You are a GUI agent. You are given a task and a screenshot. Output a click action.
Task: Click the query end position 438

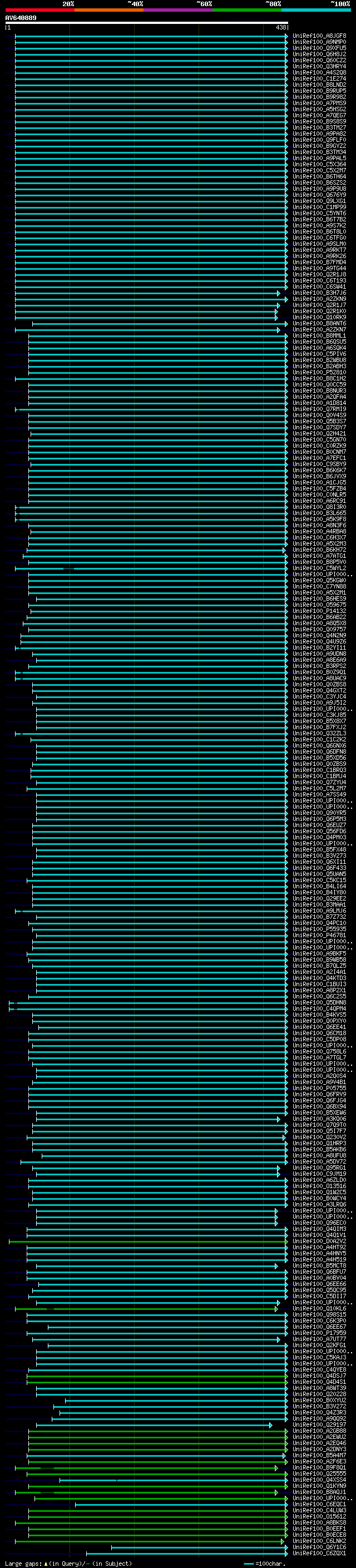tap(280, 27)
